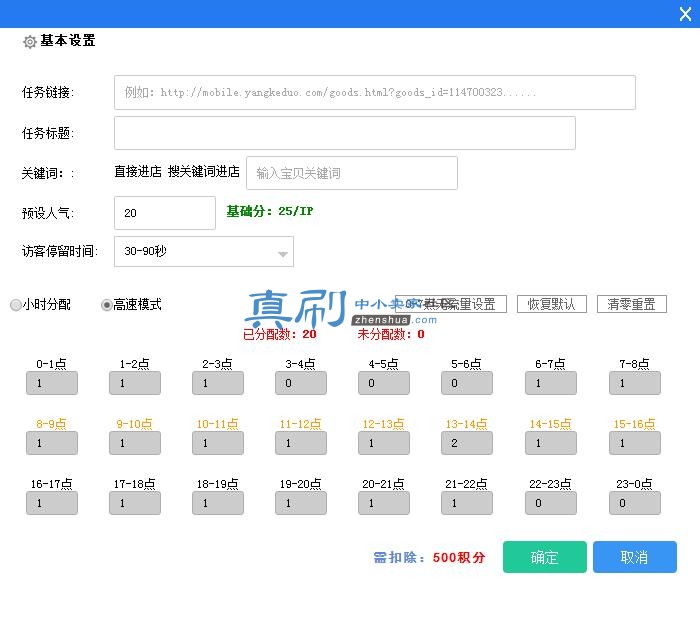Open the 访客停留时间 30-90秒 dropdown
The image size is (700, 620).
click(x=204, y=251)
